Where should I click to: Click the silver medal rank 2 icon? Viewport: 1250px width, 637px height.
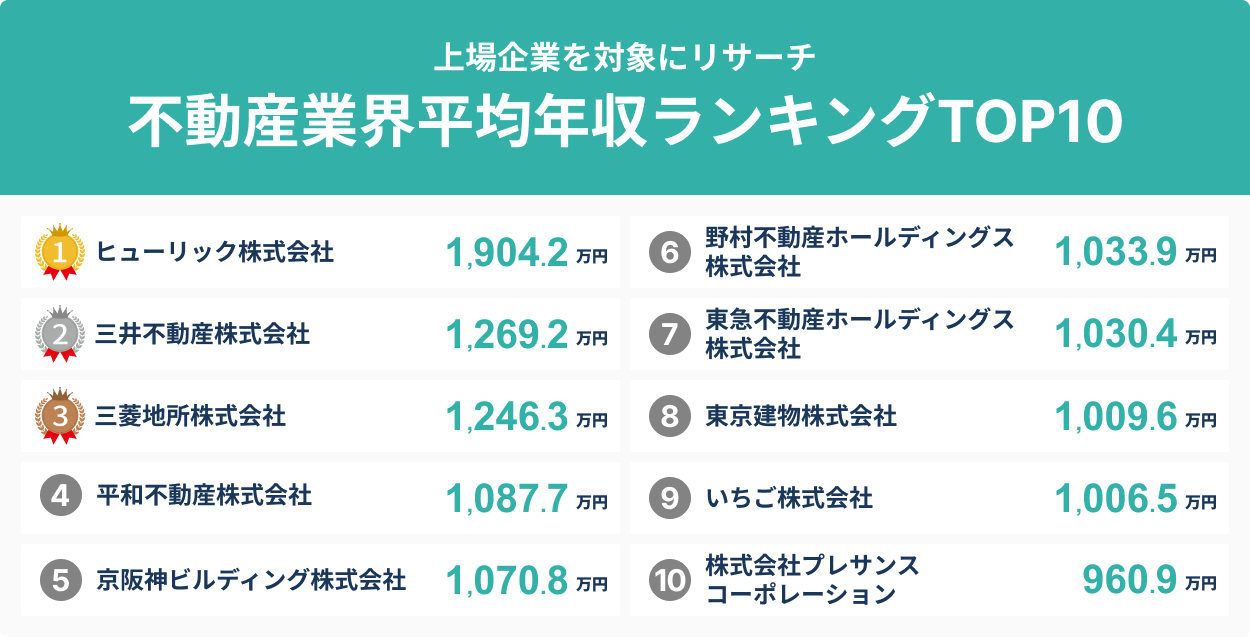click(x=59, y=334)
